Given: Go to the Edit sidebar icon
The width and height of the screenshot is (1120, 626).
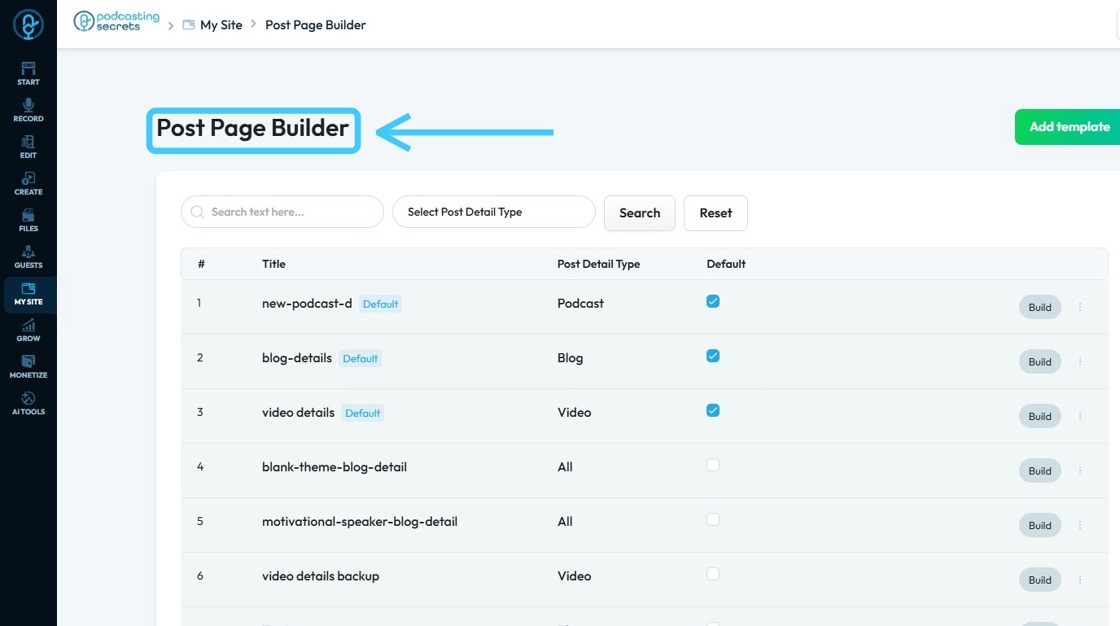Looking at the screenshot, I should tap(28, 147).
